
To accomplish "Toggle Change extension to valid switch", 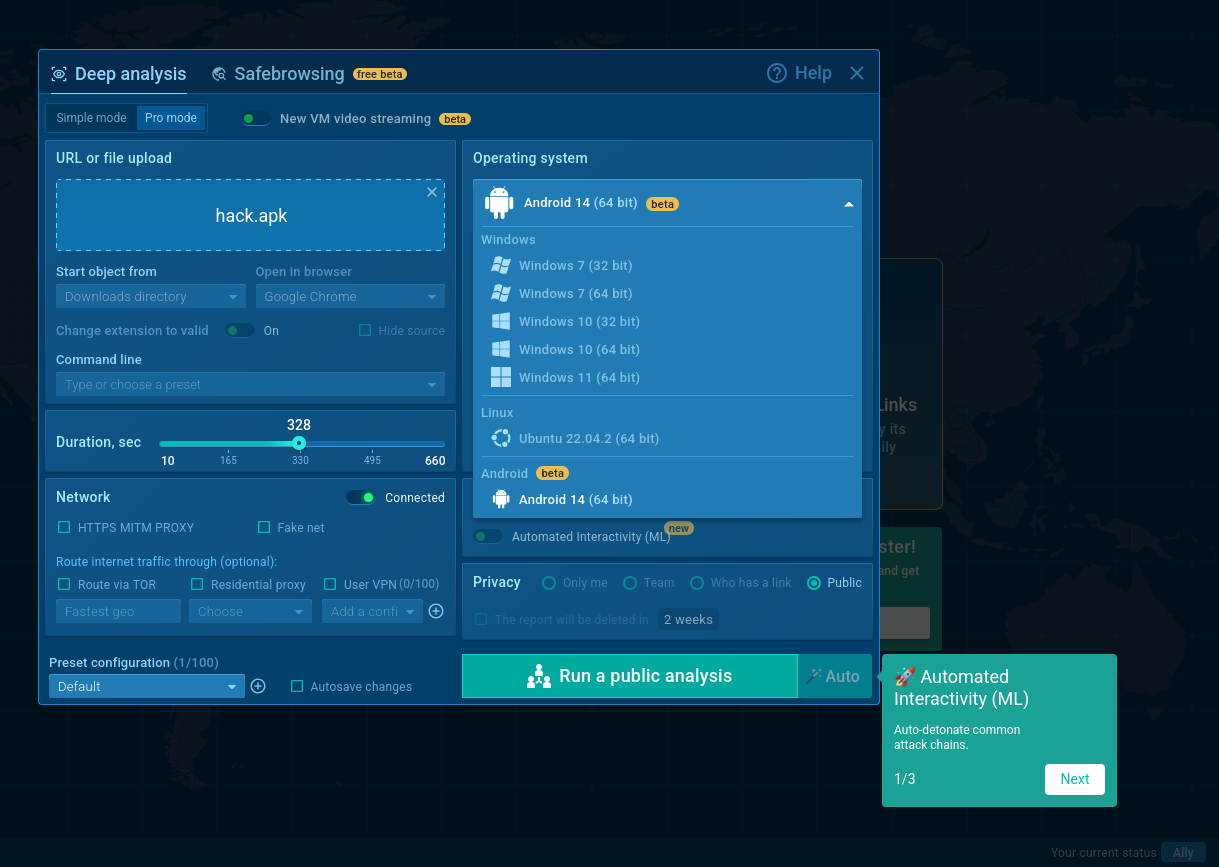I will [240, 330].
